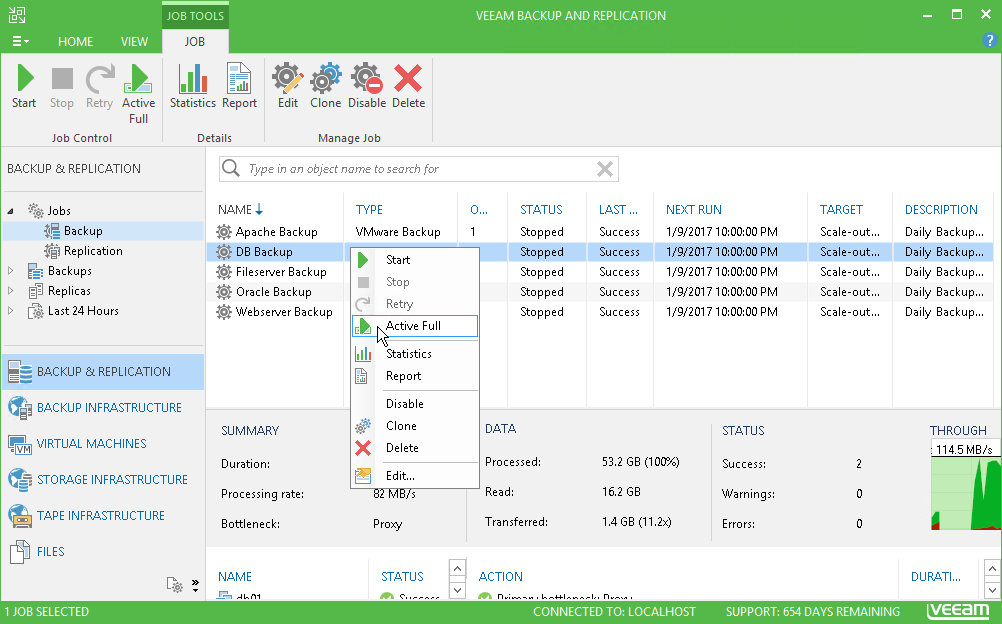Image resolution: width=1002 pixels, height=624 pixels.
Task: Click the Stop ribbon icon
Action: [62, 86]
